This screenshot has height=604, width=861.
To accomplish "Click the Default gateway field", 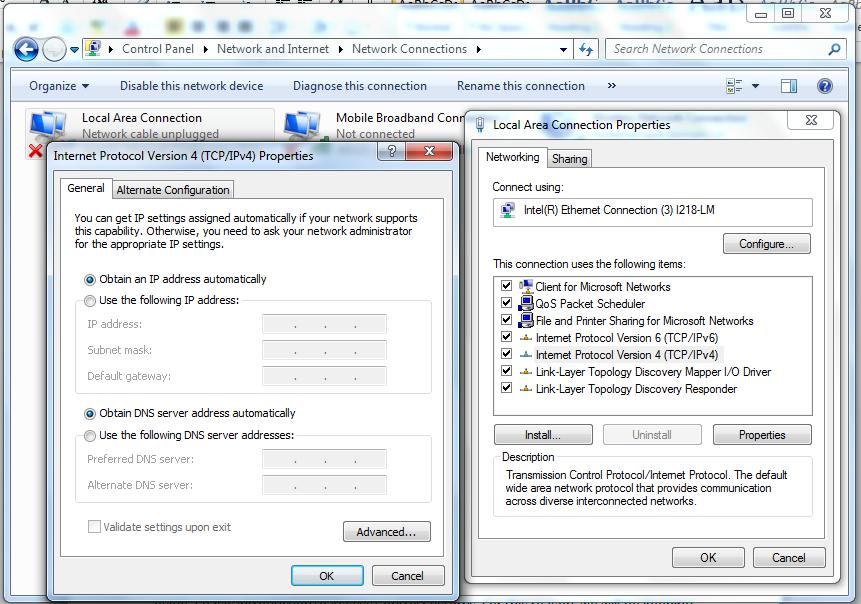I will 325,376.
